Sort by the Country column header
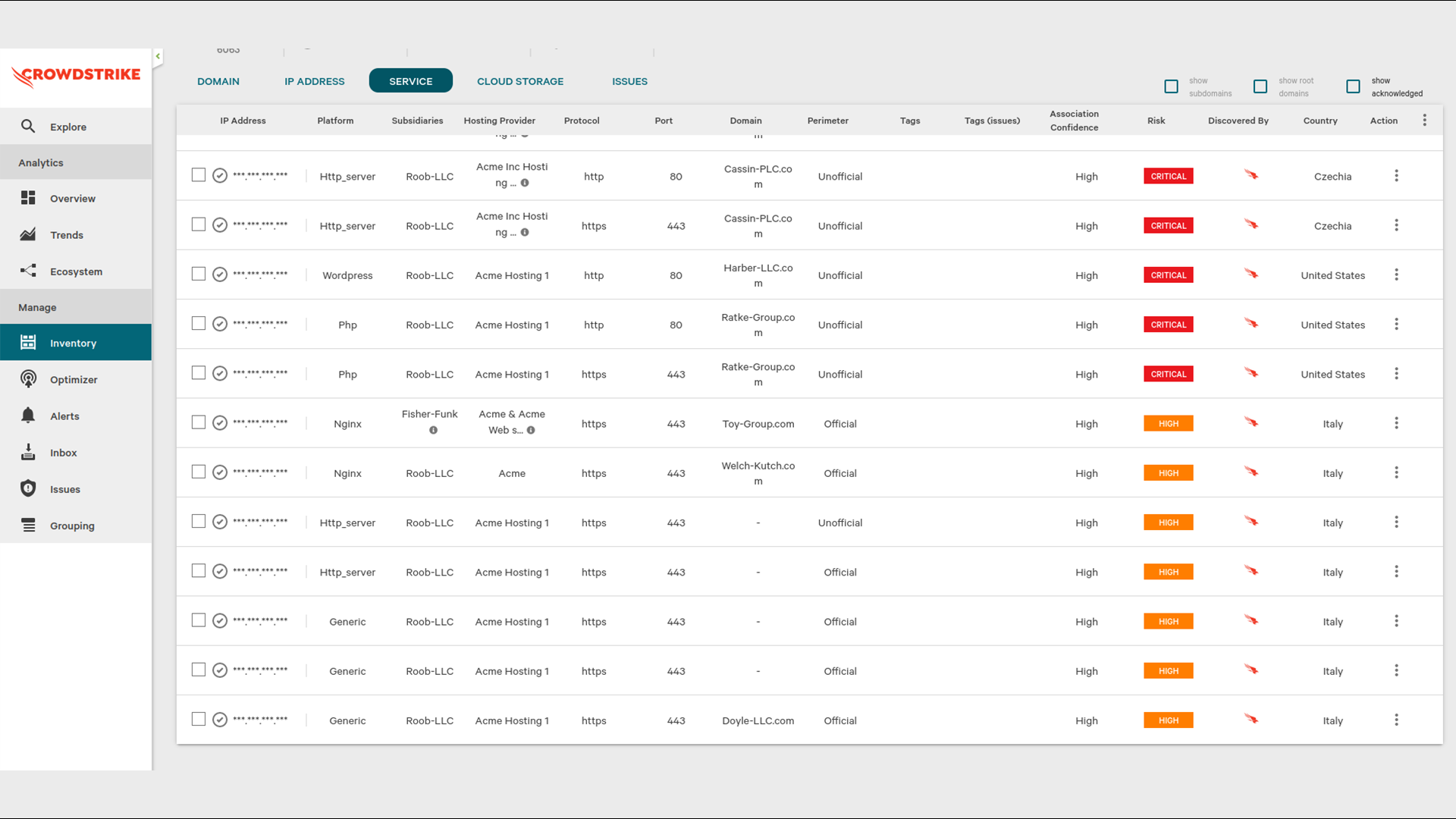The height and width of the screenshot is (819, 1456). (1320, 121)
